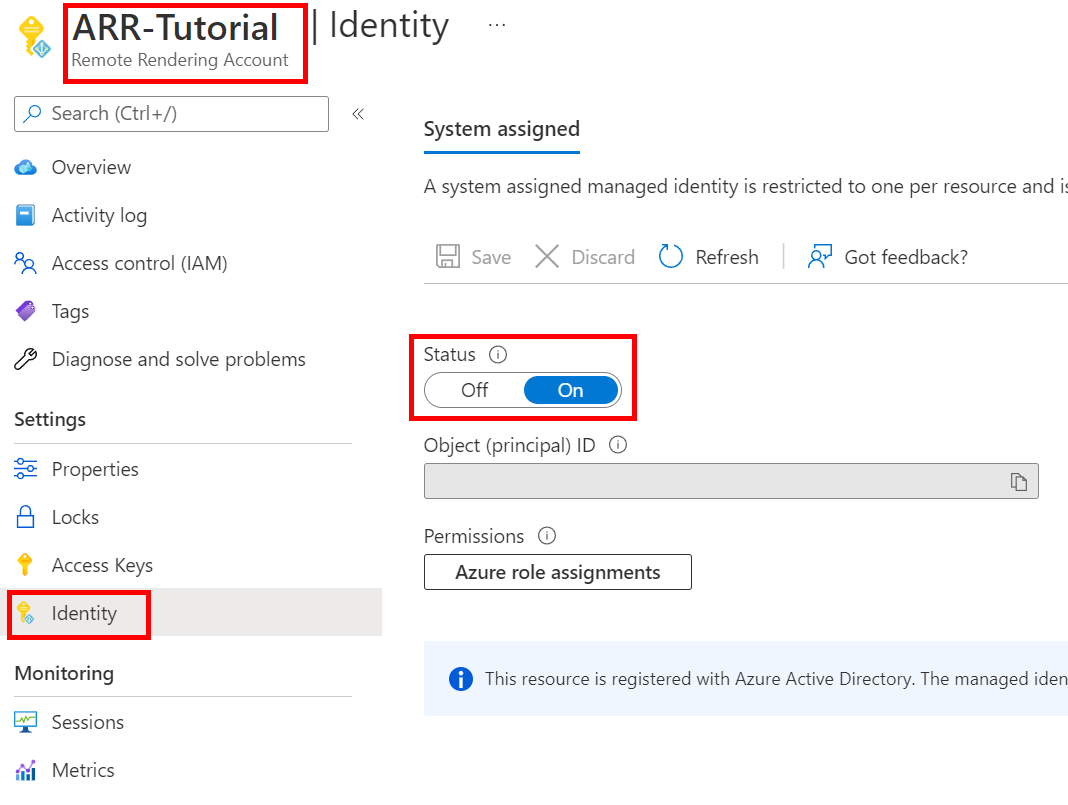
Task: Set Status toggle to On
Action: 571,390
